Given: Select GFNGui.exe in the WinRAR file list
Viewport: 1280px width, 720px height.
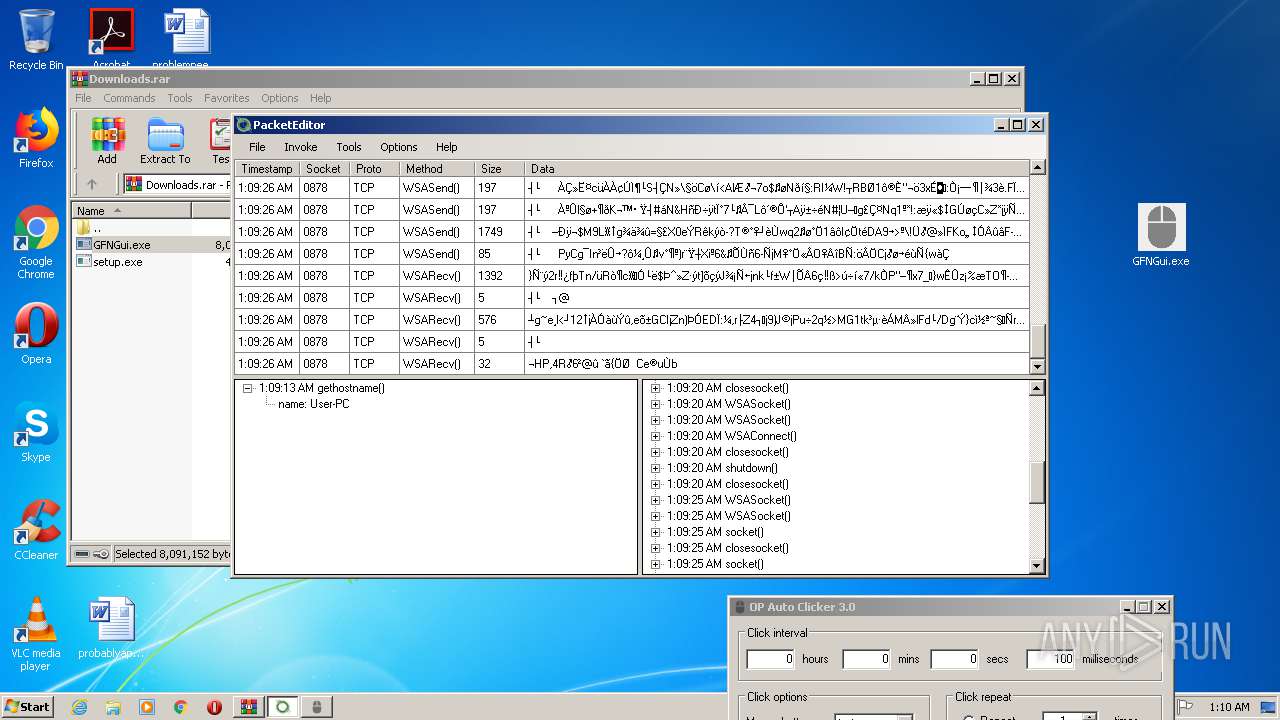Looking at the screenshot, I should pyautogui.click(x=153, y=245).
